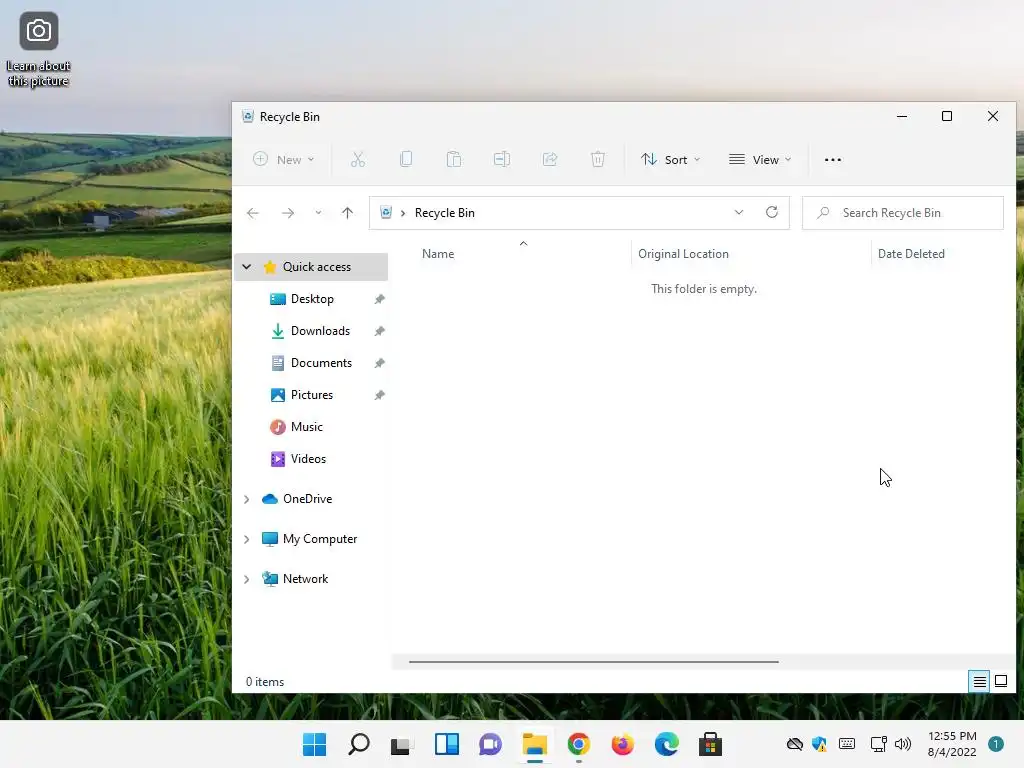
Task: Go forward with the right arrow
Action: click(287, 213)
